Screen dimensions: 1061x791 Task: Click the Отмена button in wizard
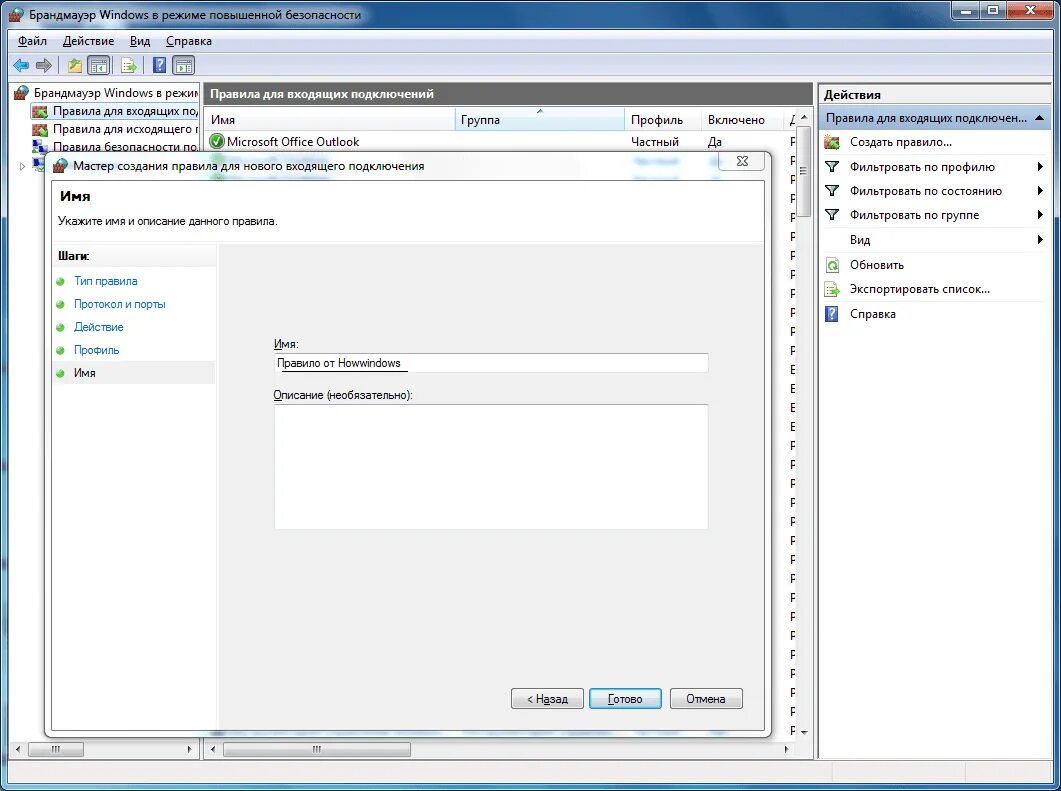tap(706, 699)
